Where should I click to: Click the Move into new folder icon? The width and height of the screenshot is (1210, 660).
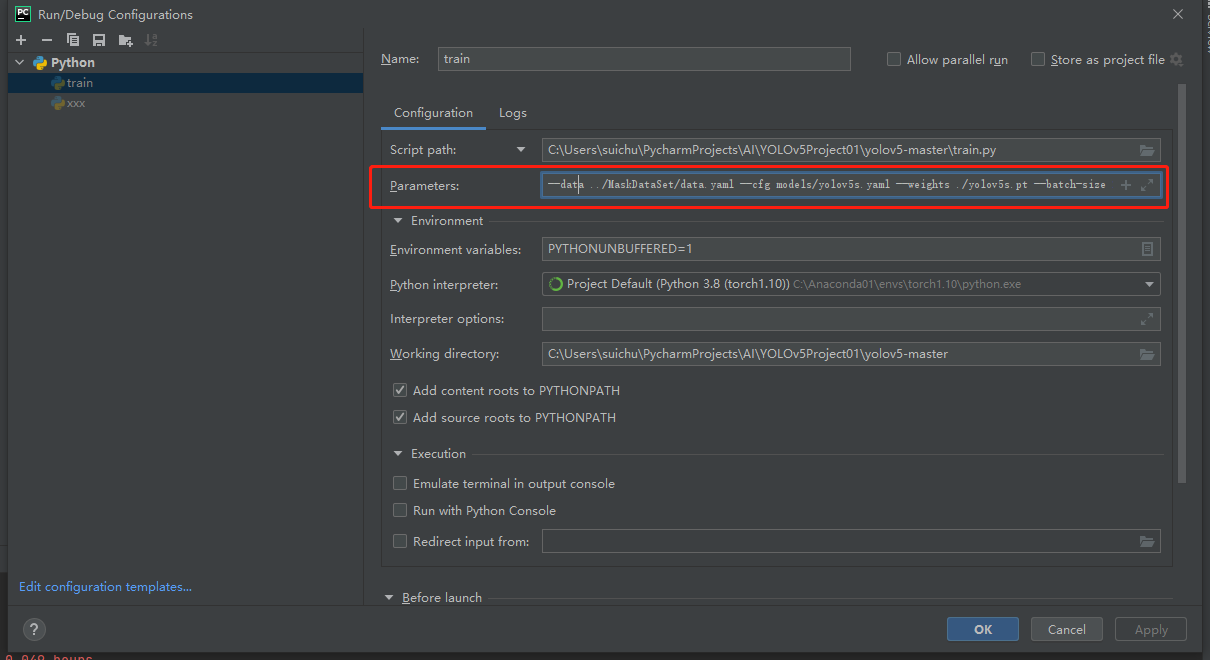125,40
